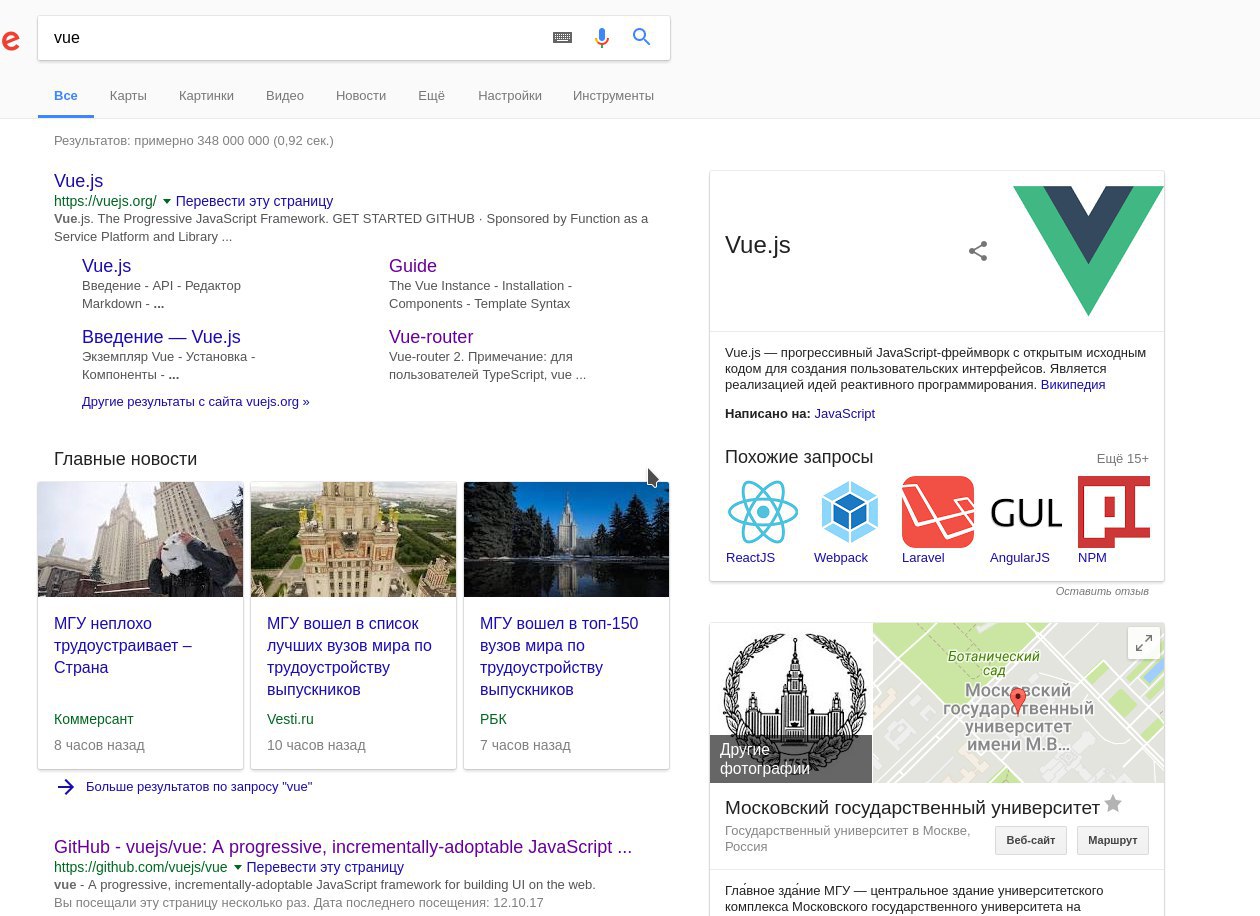Click the Коммерсант source label

[x=94, y=719]
